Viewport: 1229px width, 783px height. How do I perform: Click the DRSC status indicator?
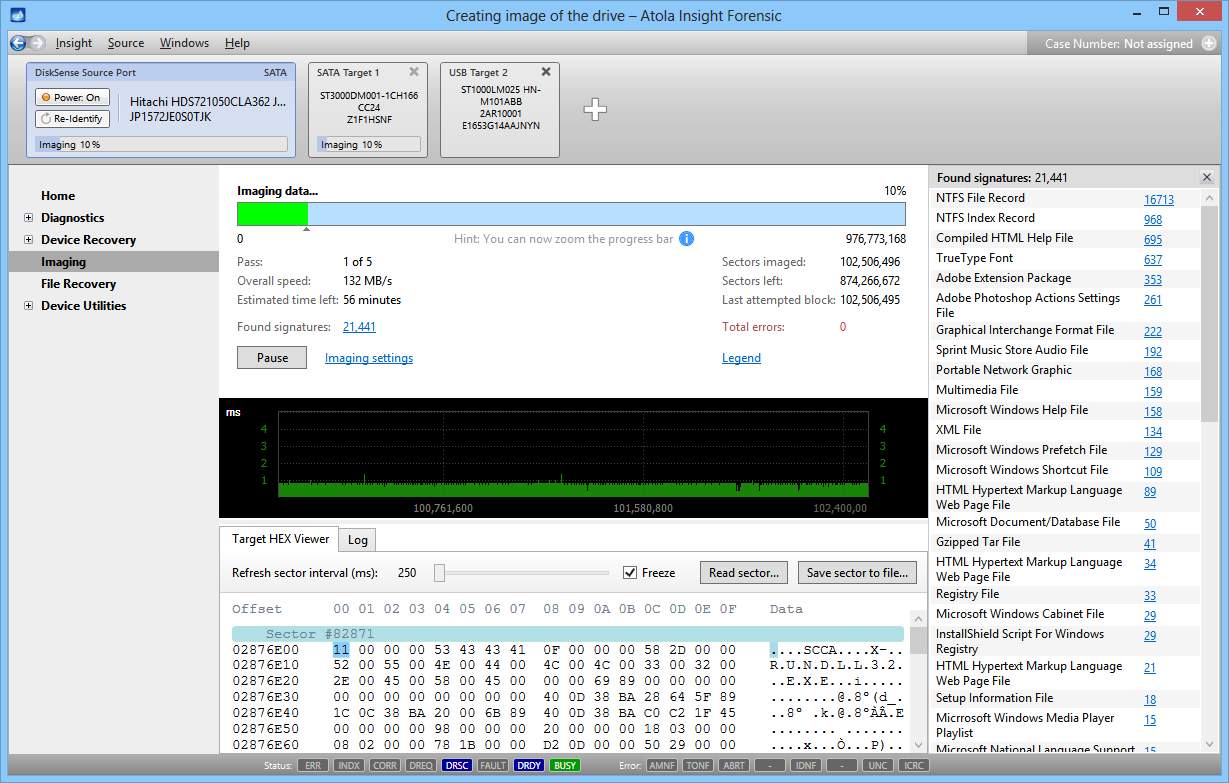coord(458,765)
